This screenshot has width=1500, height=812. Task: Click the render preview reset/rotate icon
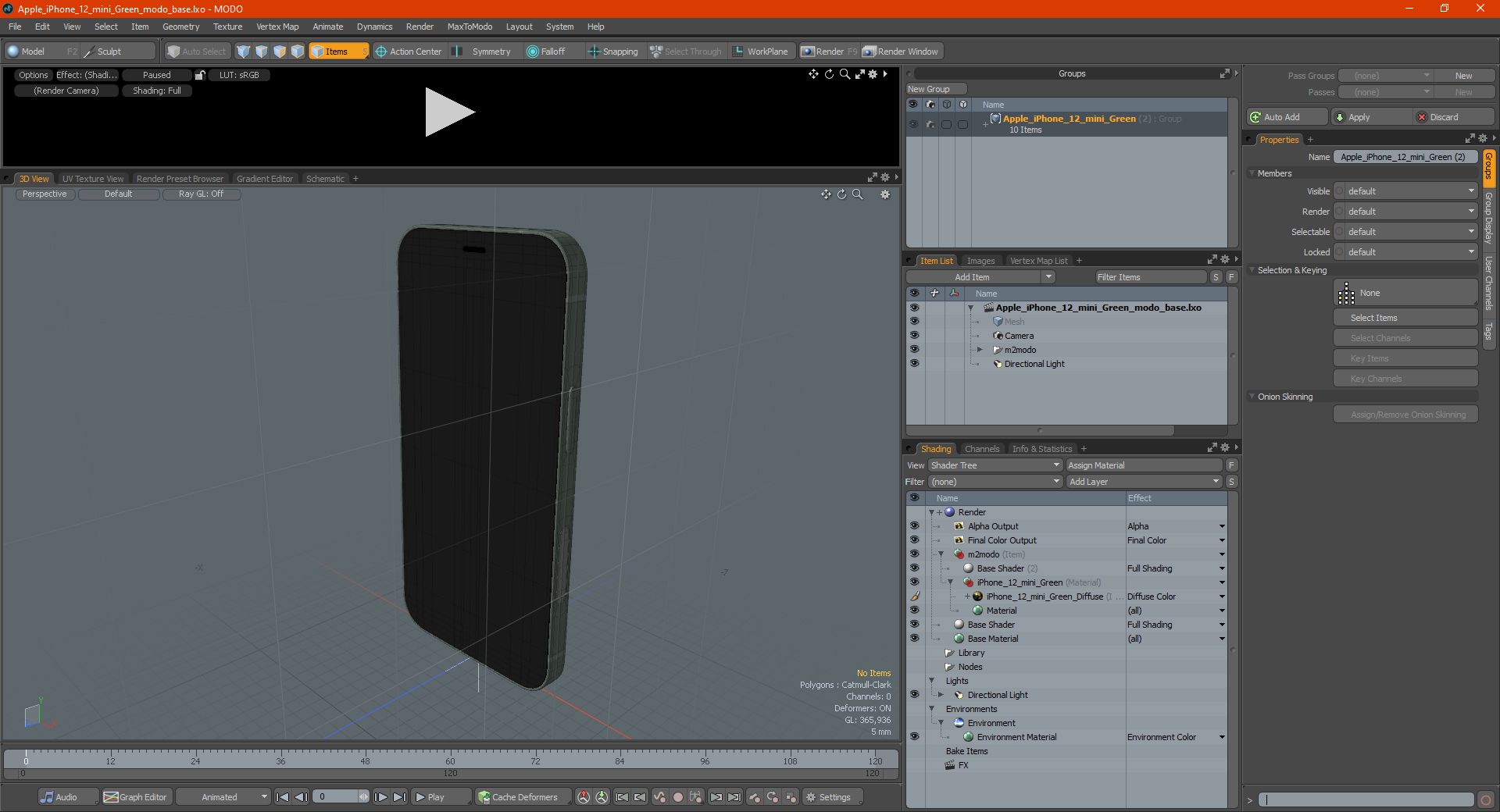tap(829, 74)
